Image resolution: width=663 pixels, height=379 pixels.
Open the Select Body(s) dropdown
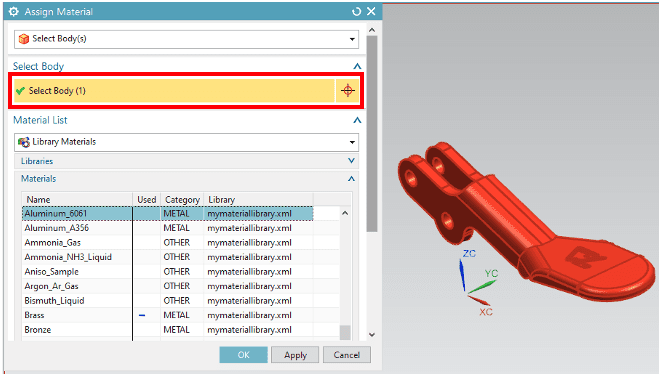[x=352, y=39]
